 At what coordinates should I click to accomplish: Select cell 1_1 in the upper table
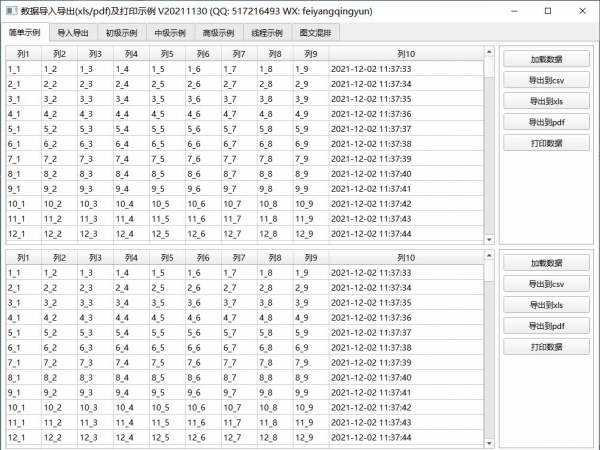[22, 69]
